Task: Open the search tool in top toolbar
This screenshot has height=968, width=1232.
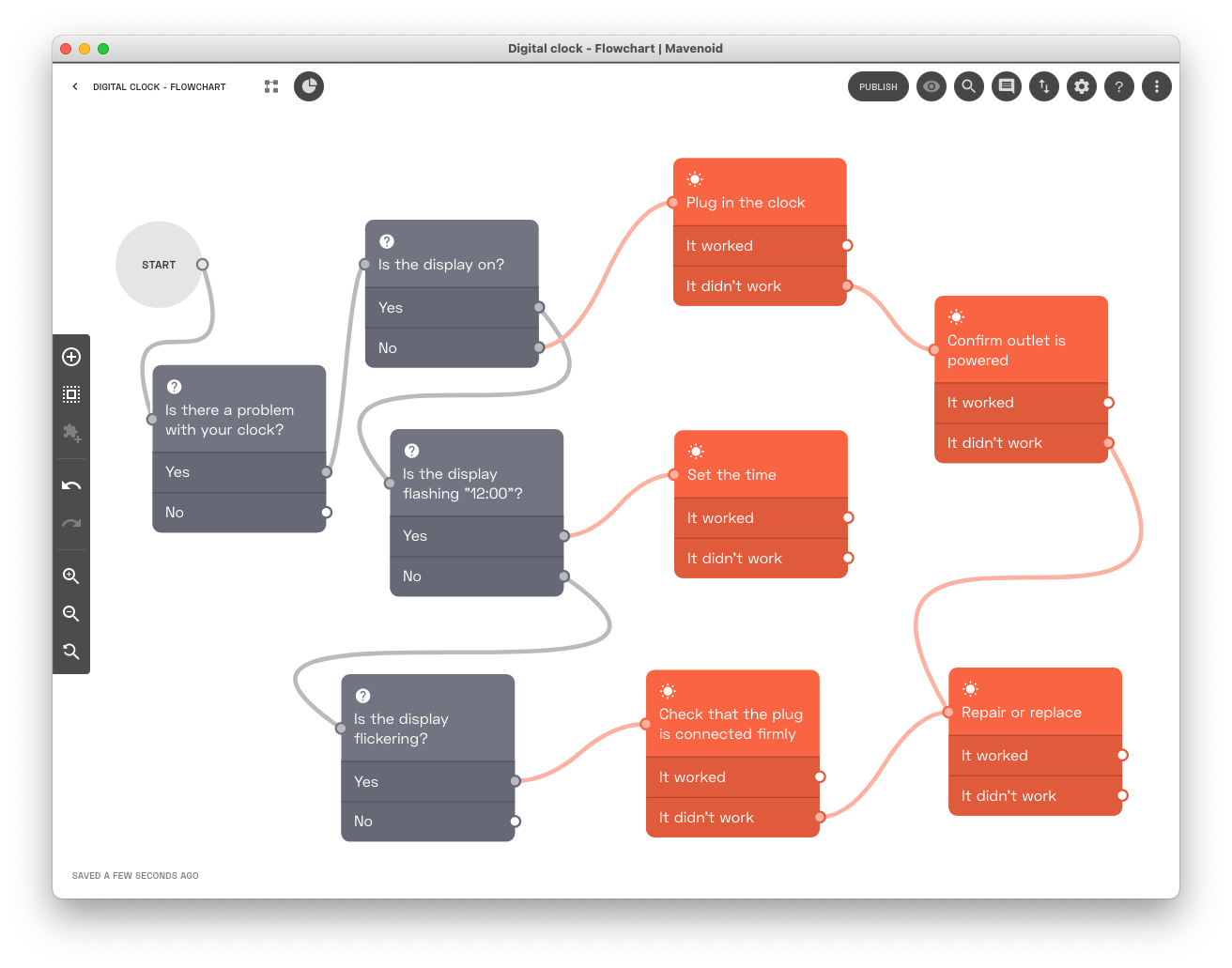Action: (968, 86)
